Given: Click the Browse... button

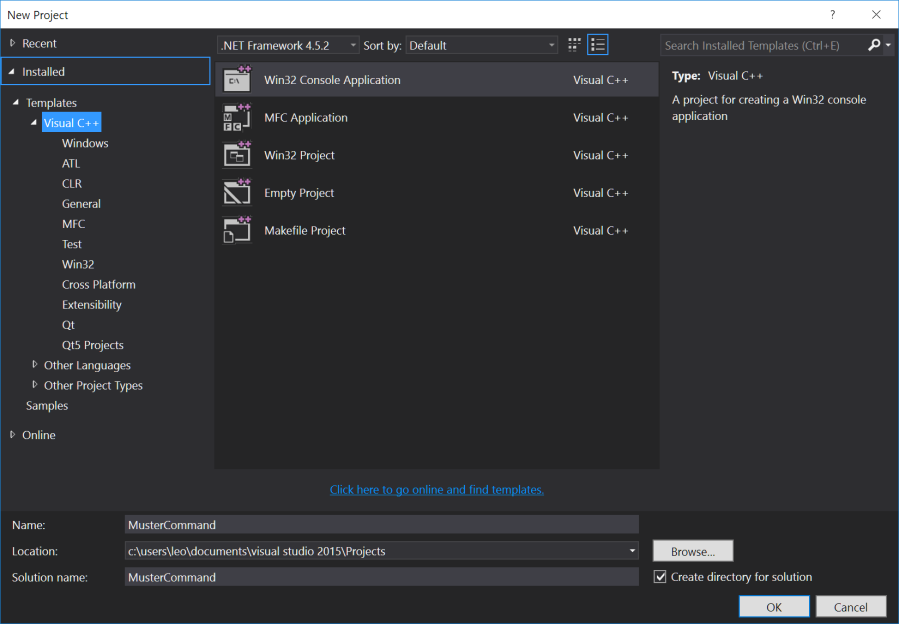Looking at the screenshot, I should [x=693, y=551].
